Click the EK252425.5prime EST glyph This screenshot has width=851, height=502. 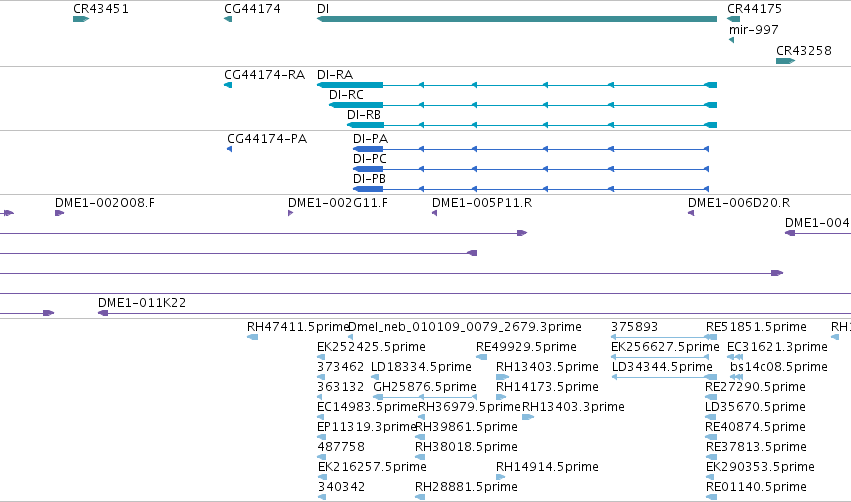click(321, 357)
